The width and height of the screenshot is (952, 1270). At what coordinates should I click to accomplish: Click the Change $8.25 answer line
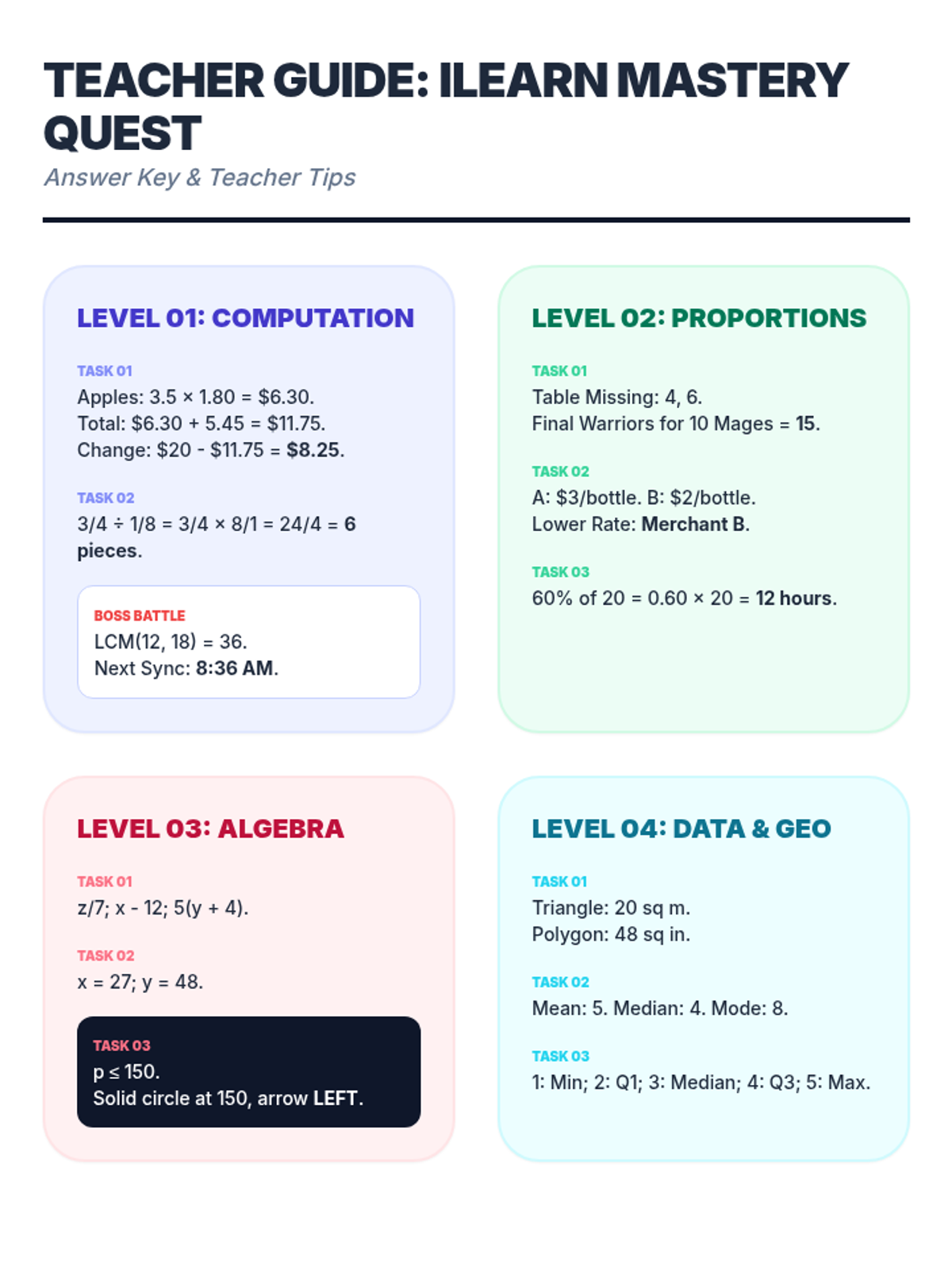(211, 450)
